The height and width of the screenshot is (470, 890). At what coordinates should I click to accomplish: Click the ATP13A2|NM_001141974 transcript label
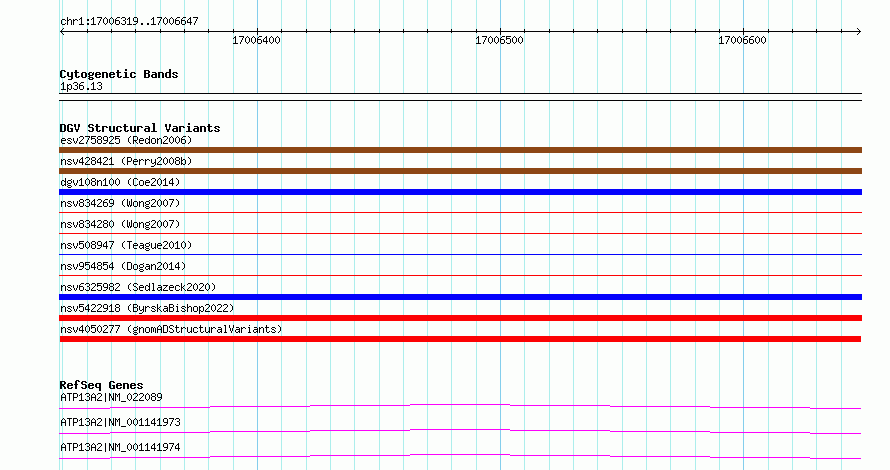pyautogui.click(x=120, y=447)
